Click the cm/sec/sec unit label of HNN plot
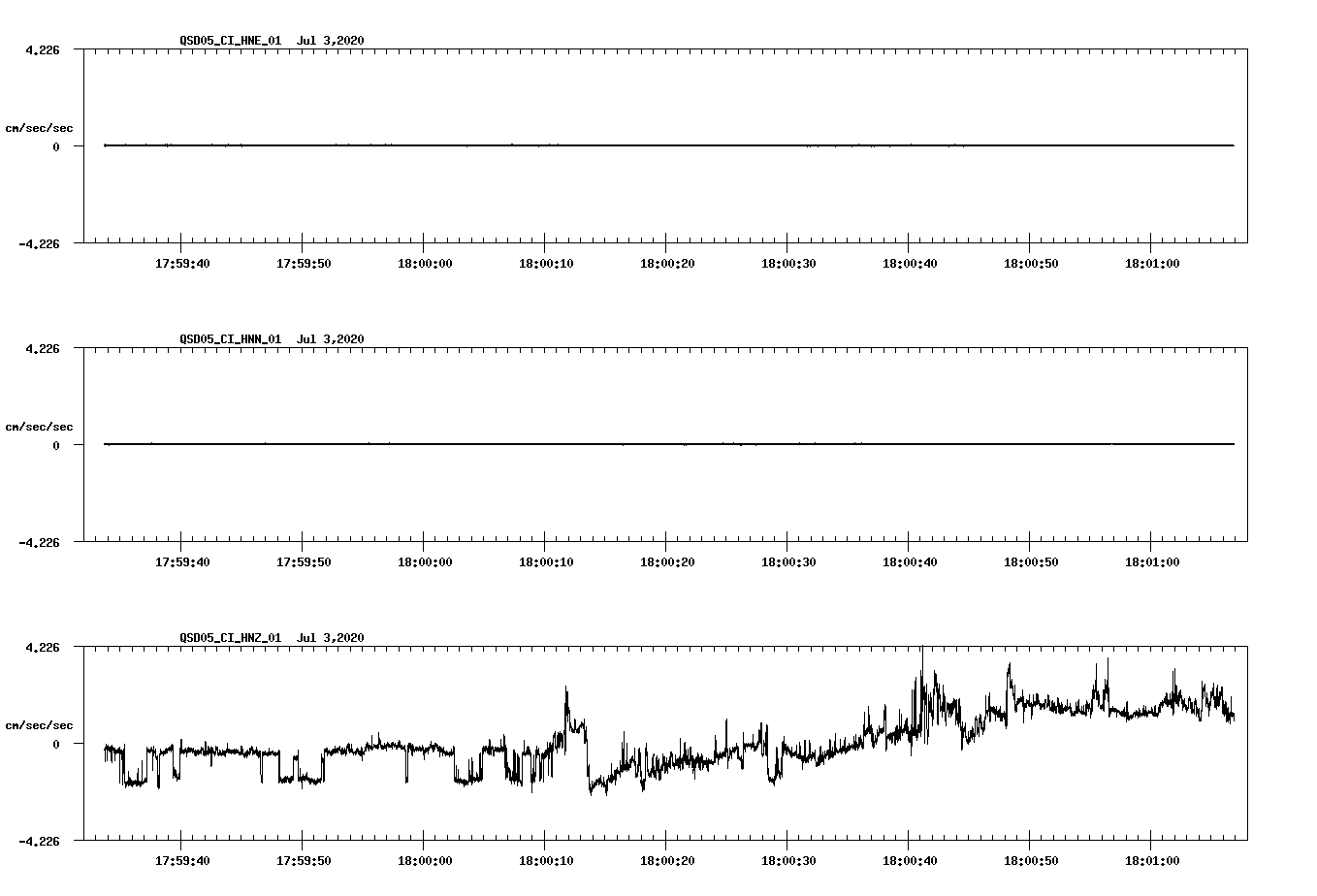Image resolution: width=1317 pixels, height=896 pixels. (40, 427)
